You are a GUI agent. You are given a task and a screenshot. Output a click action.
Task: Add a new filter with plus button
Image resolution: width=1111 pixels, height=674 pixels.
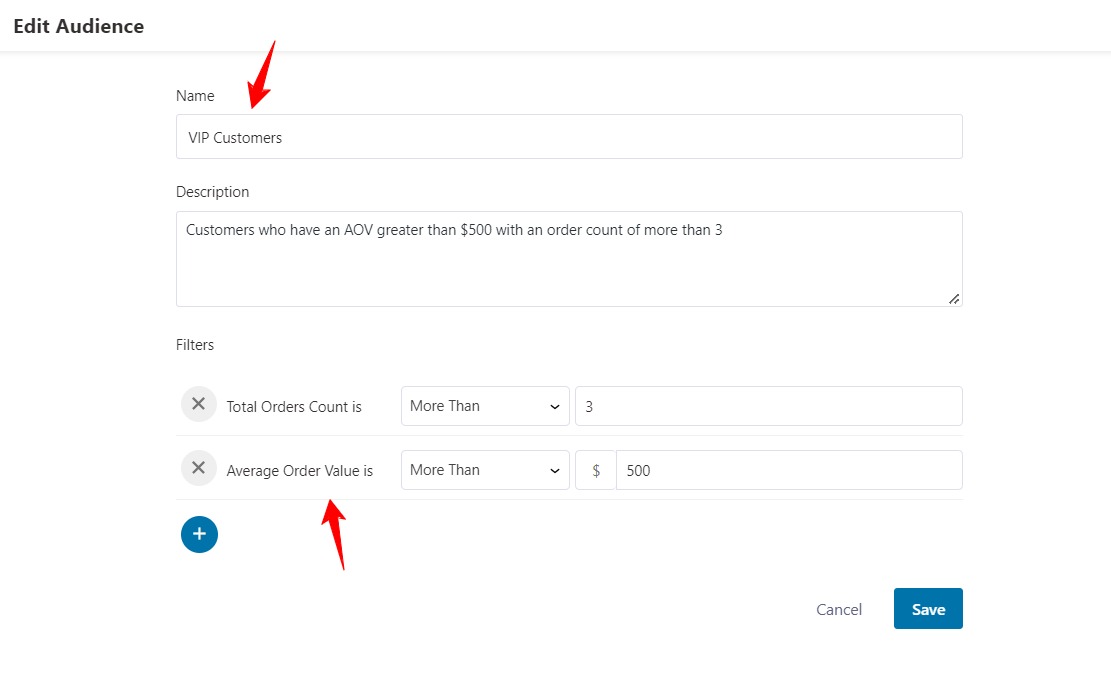coord(199,535)
